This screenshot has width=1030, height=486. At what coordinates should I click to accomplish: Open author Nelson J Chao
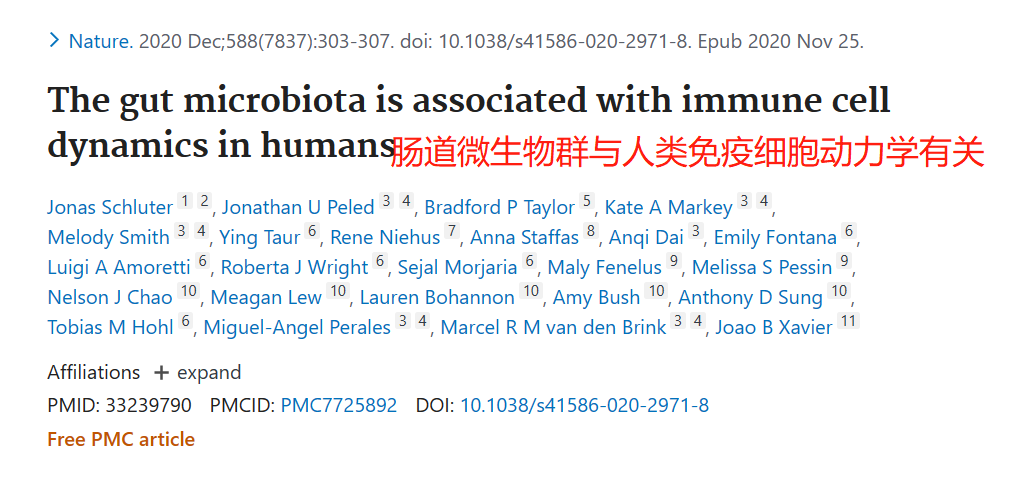pos(110,298)
